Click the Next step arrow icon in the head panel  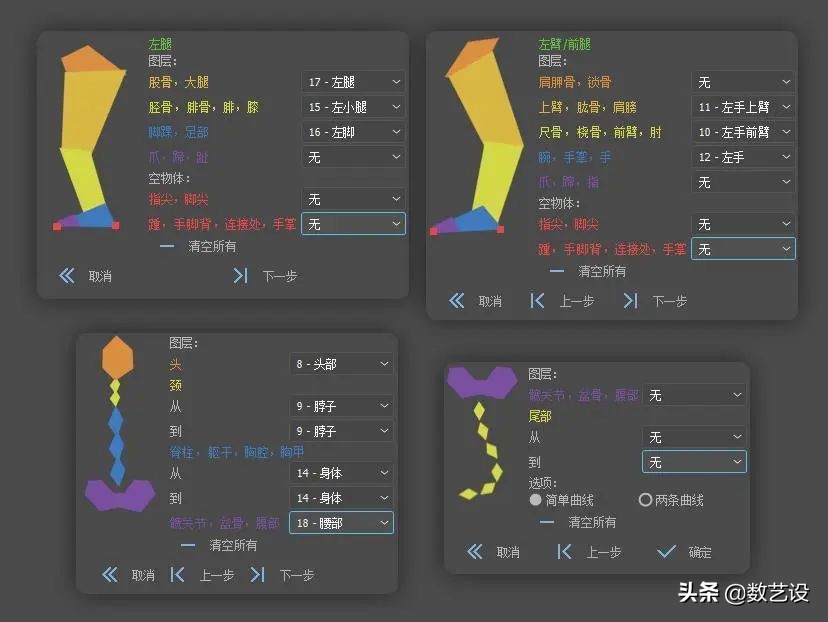[258, 575]
